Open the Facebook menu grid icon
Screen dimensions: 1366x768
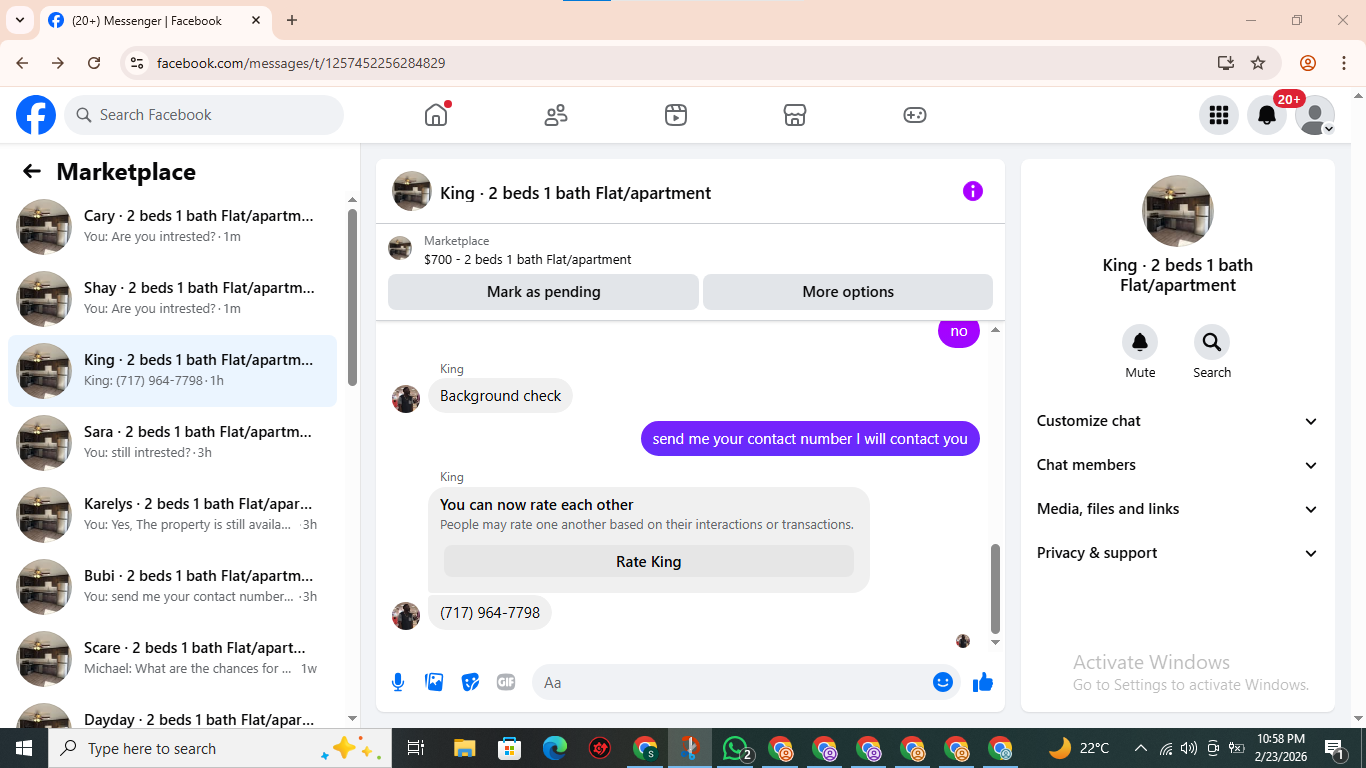click(1218, 115)
